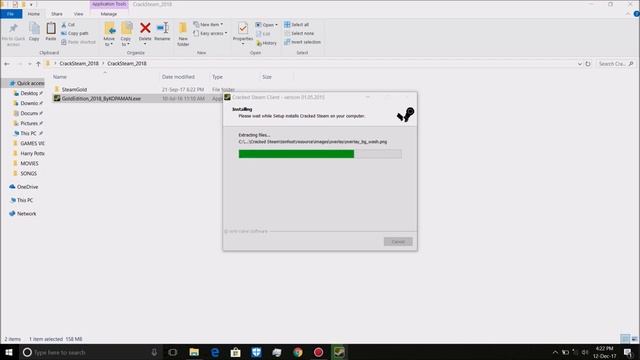Click Copy path in the ribbon
Viewport: 640px width, 360px height.
coord(75,33)
